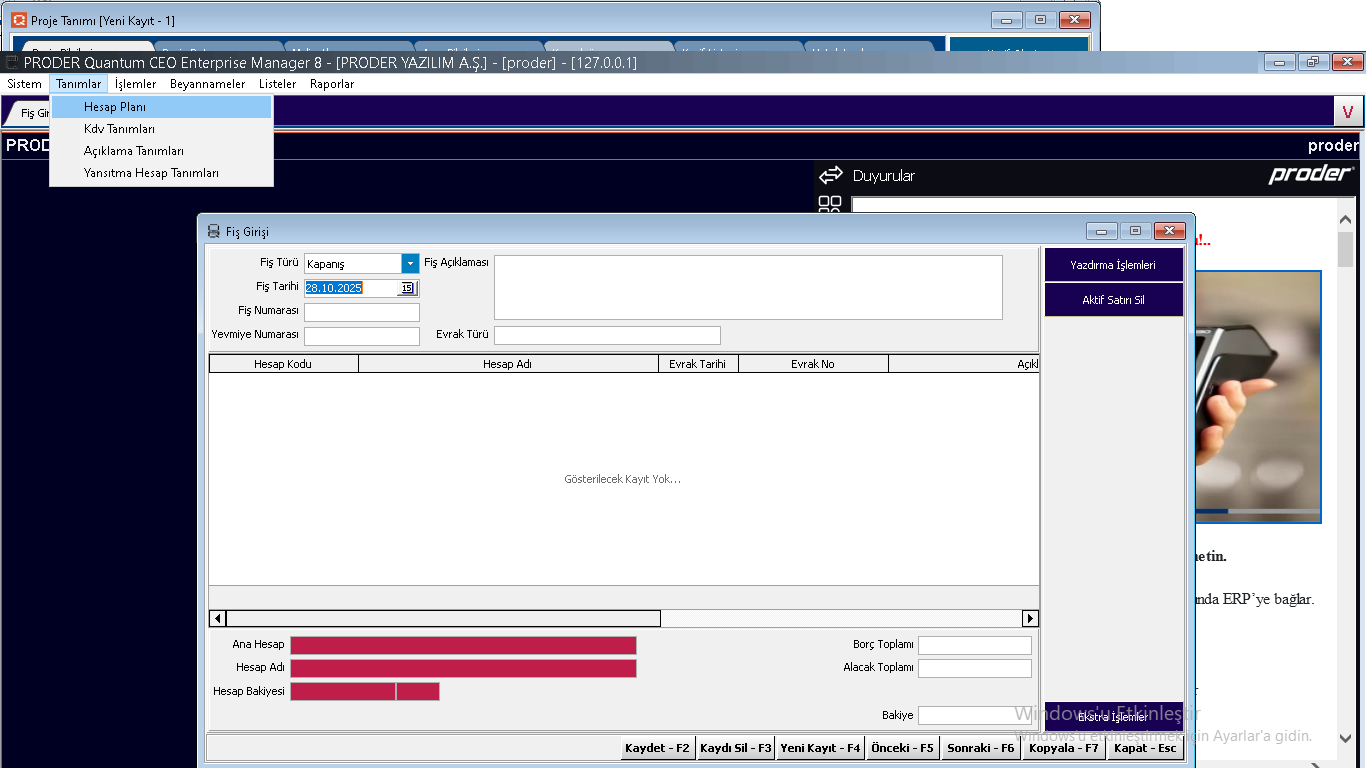Click the Duyurular arrows icon

coord(831,176)
